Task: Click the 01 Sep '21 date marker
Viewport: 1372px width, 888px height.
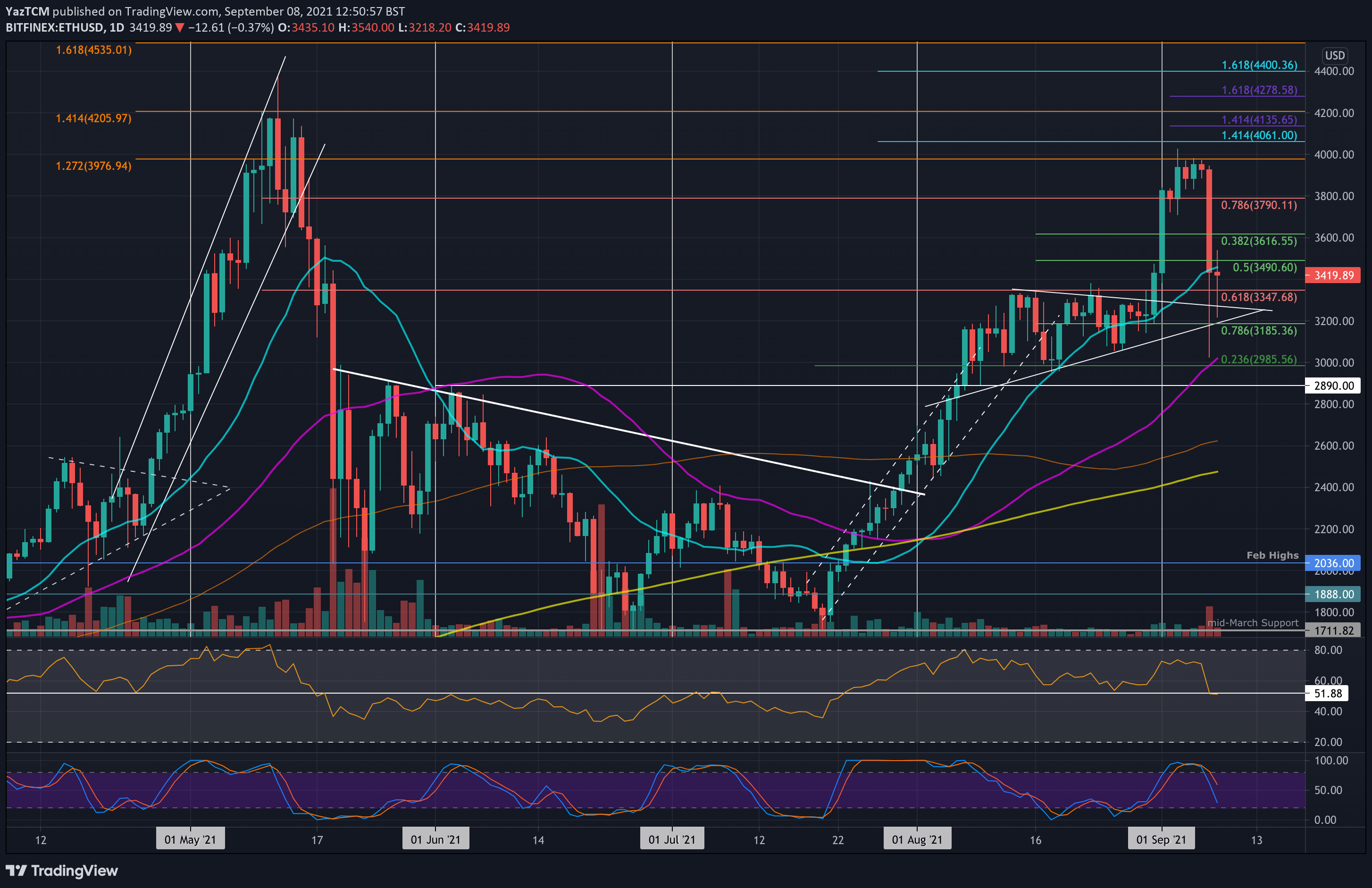Action: point(1162,839)
